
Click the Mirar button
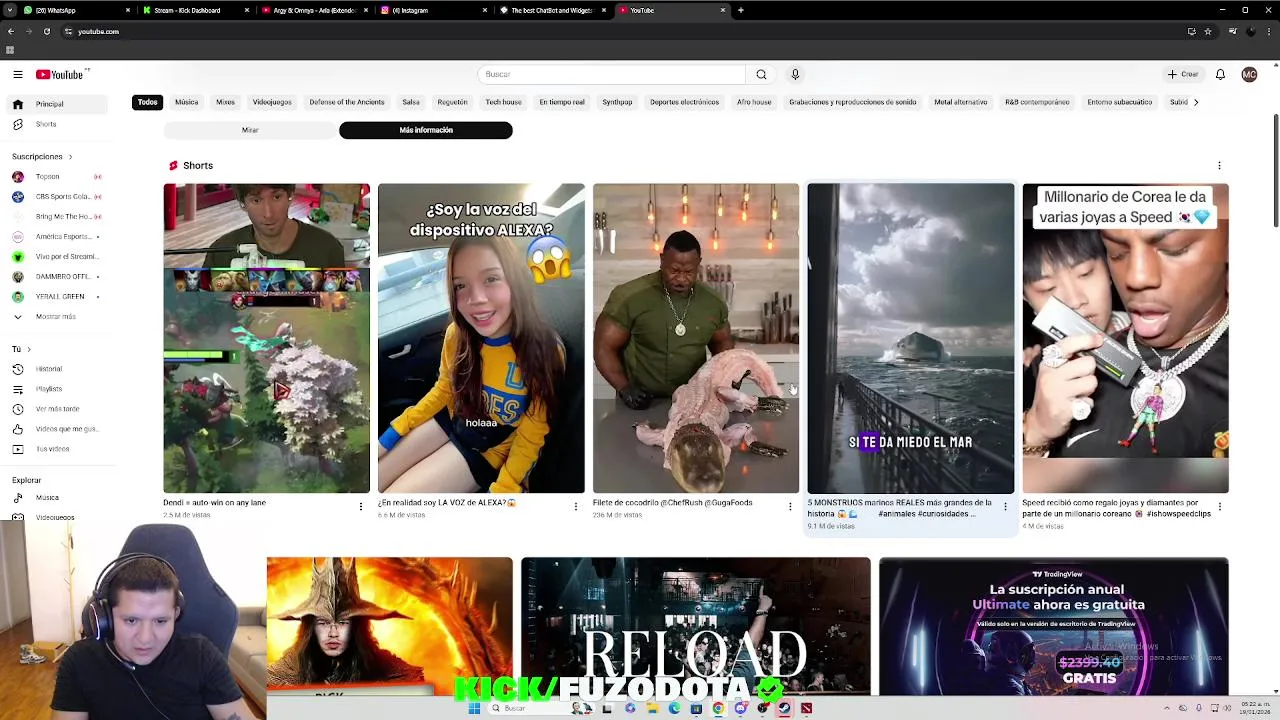250,130
